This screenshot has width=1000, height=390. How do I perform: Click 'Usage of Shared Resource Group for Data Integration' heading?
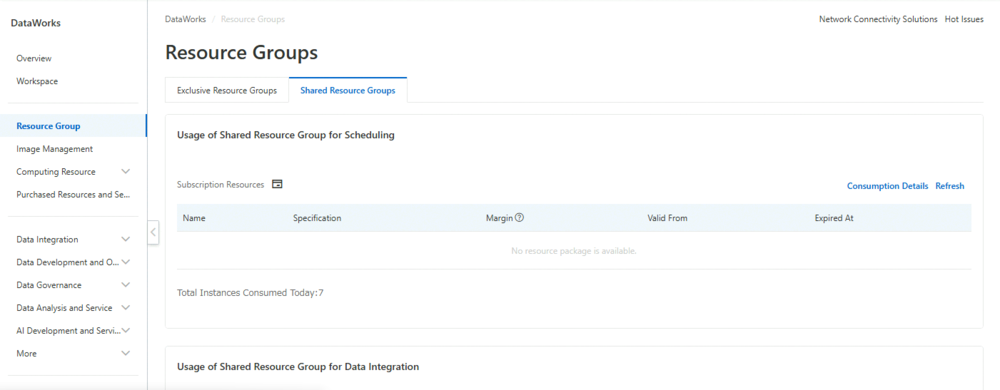pos(298,367)
